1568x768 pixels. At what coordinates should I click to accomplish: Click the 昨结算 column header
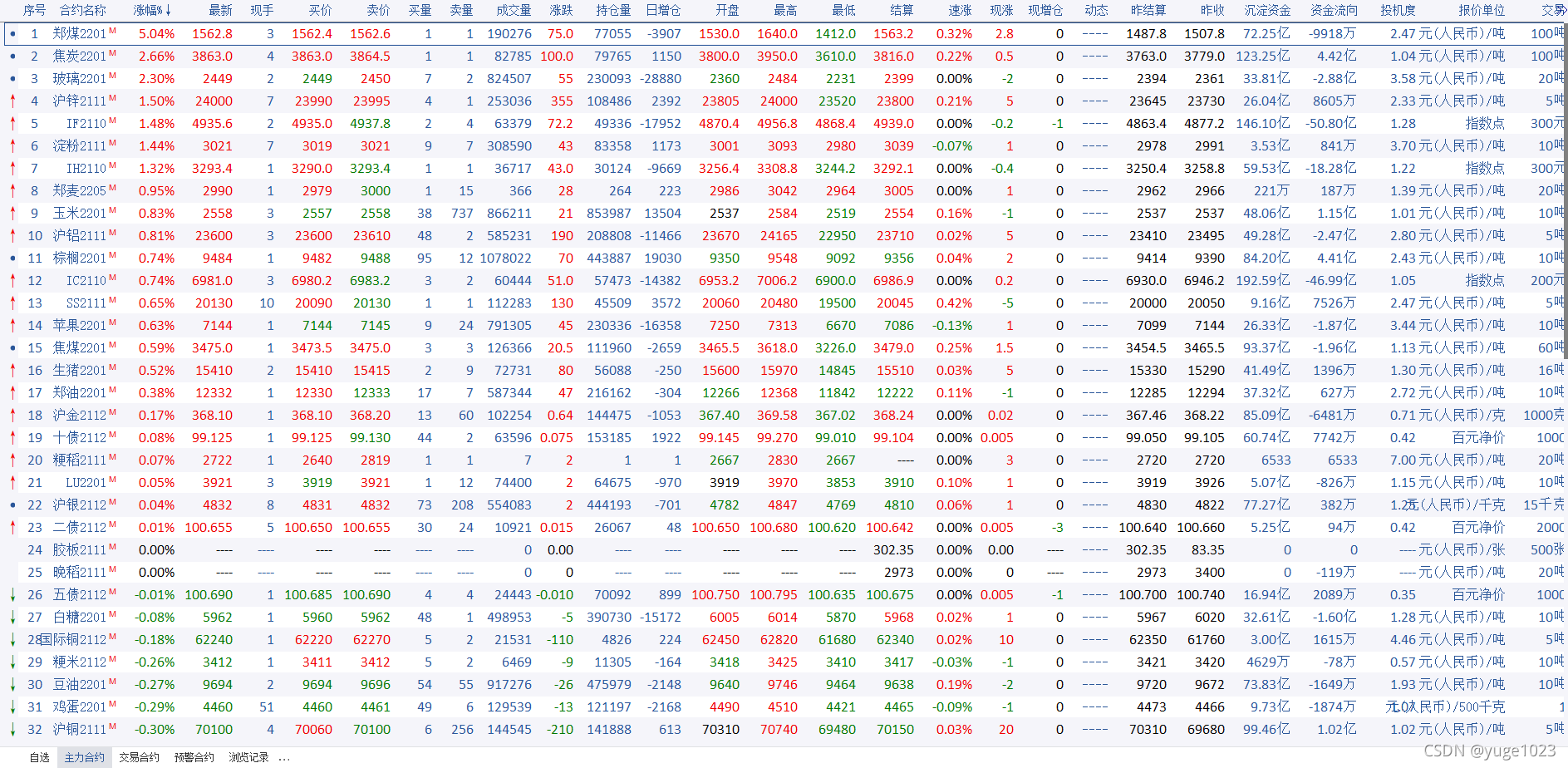tap(1148, 10)
